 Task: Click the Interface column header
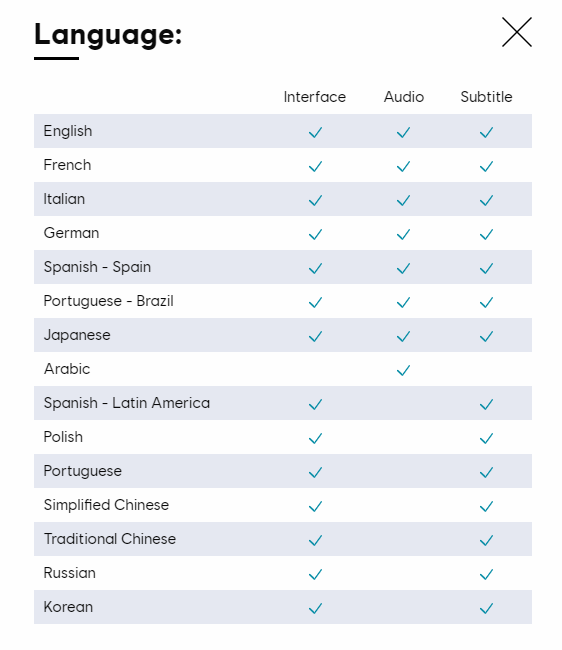tap(315, 97)
